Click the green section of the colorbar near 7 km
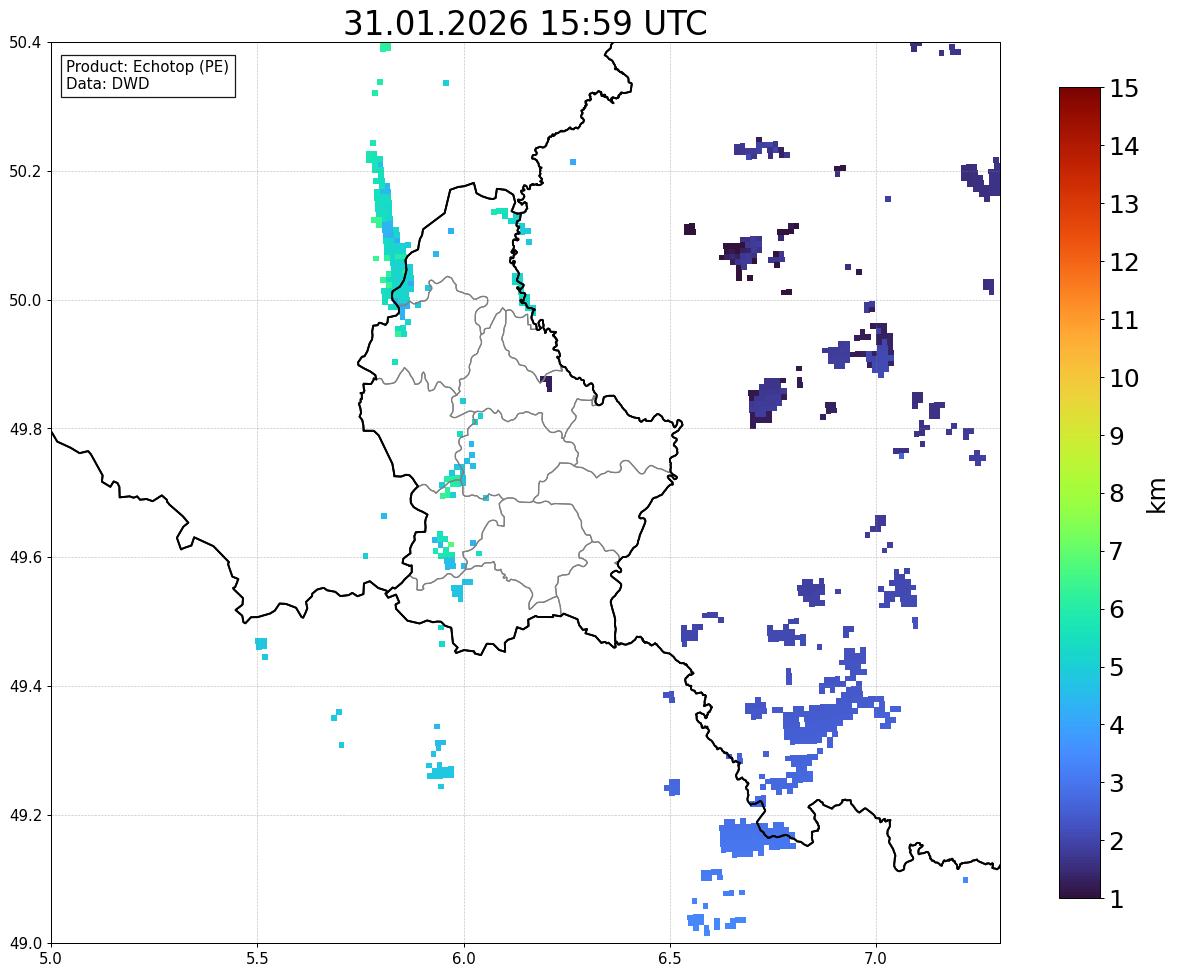The height and width of the screenshot is (976, 1178). point(1080,551)
